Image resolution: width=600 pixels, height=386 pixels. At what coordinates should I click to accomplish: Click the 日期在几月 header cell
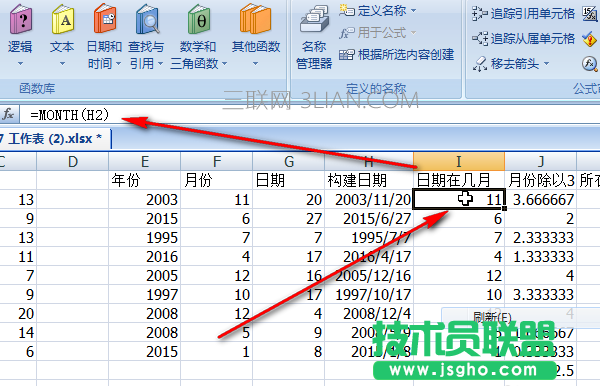coord(459,180)
